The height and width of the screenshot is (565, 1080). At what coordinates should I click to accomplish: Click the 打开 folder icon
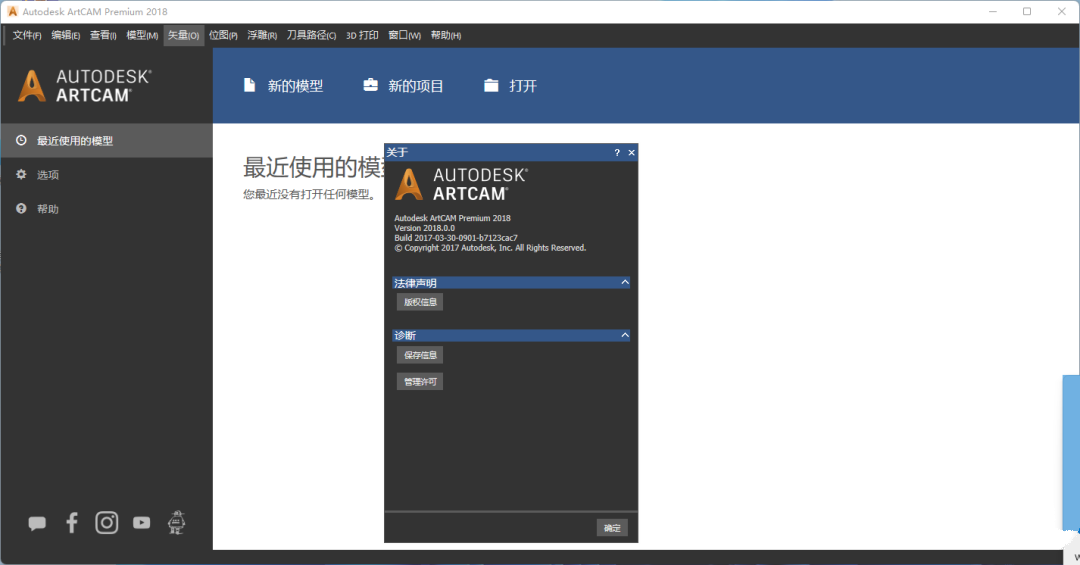pos(491,85)
